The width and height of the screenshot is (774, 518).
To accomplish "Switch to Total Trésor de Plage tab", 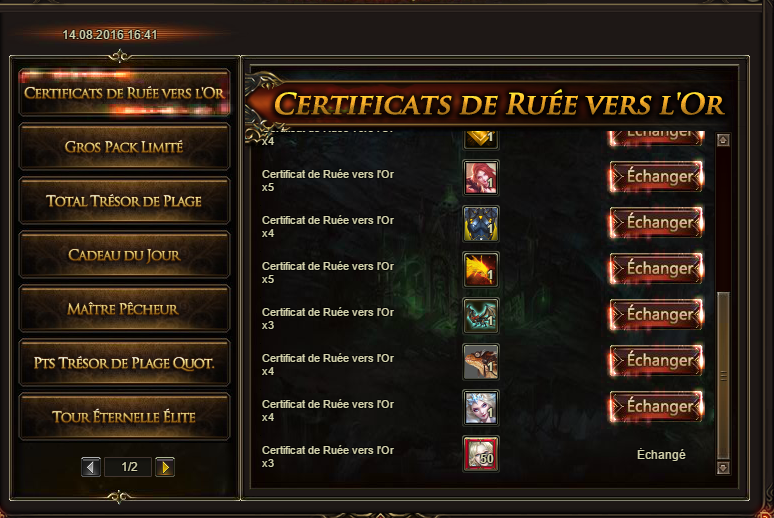I will [x=124, y=201].
